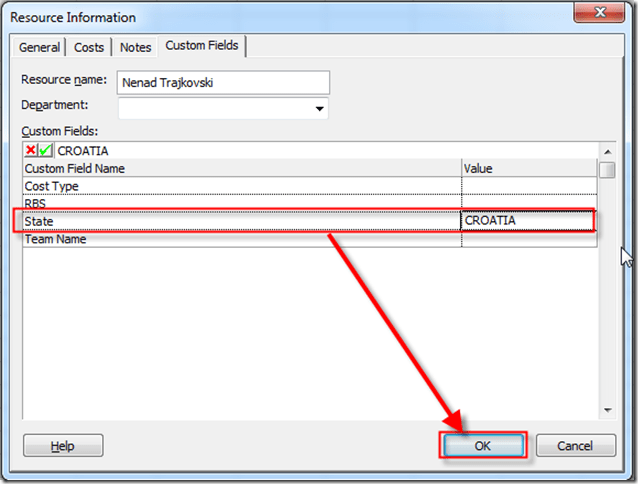Select the Cost Type field row
638x484 pixels.
[240, 186]
